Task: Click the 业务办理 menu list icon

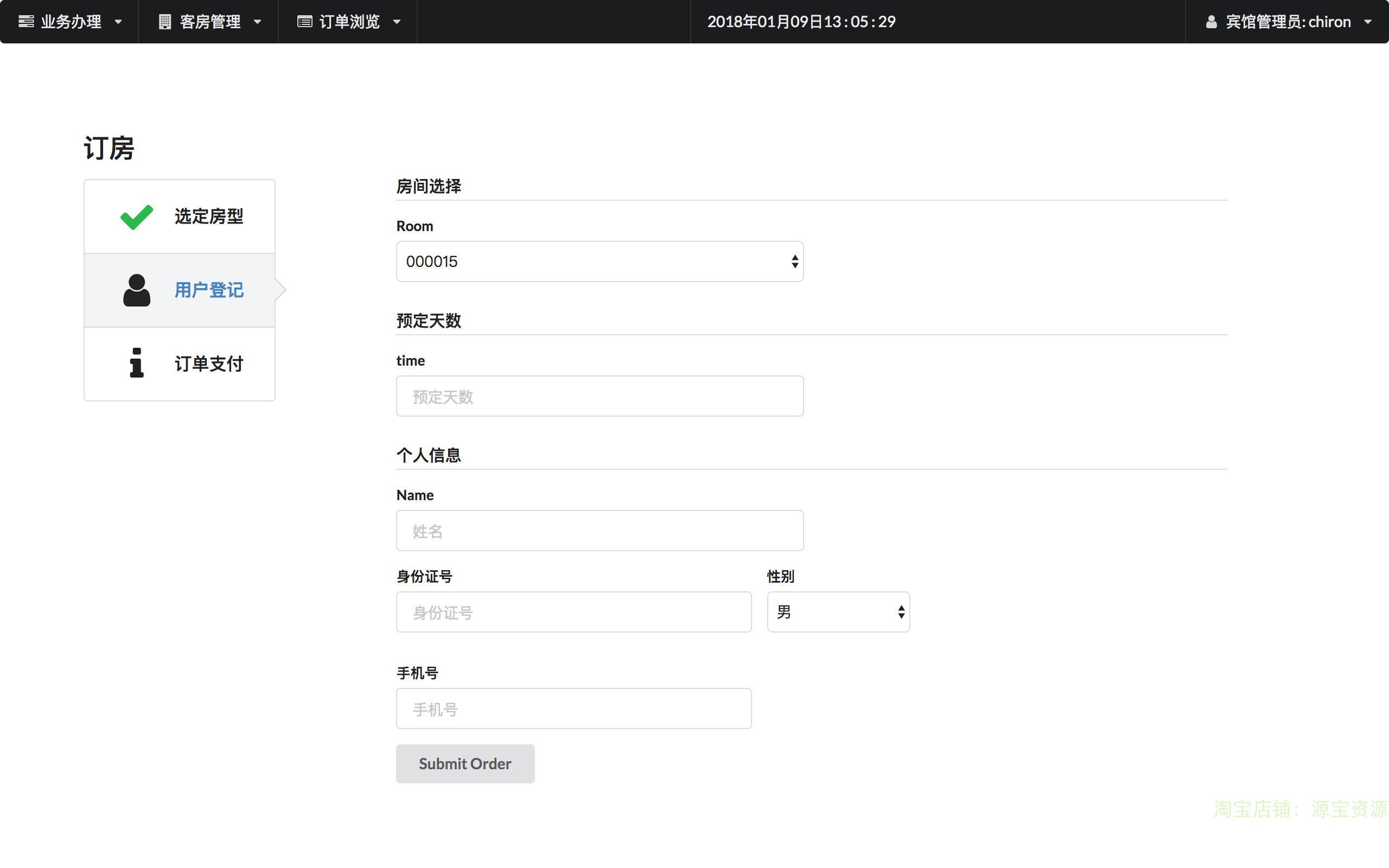Action: (26, 22)
